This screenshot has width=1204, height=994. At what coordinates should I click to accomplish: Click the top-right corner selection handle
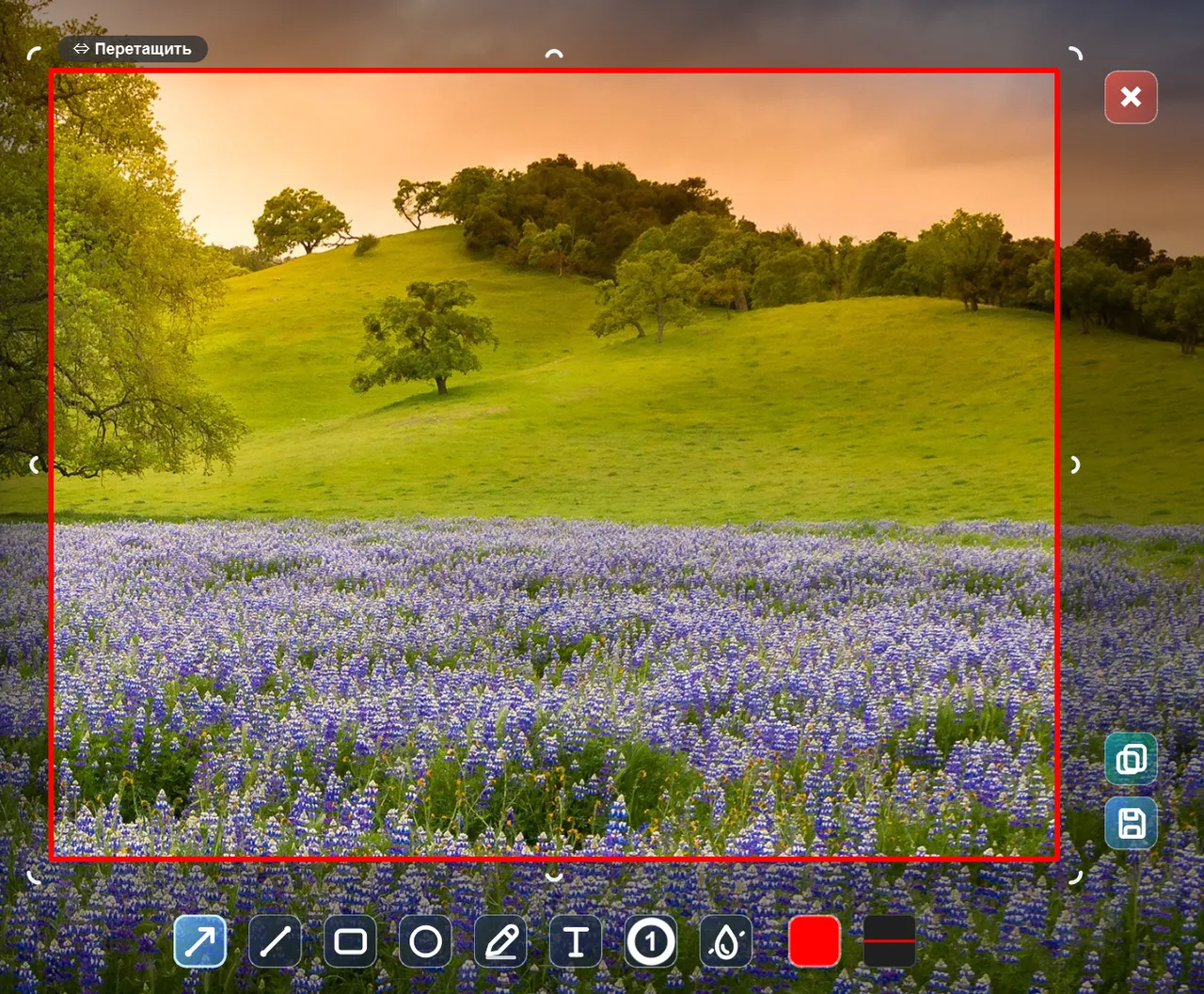click(1075, 53)
